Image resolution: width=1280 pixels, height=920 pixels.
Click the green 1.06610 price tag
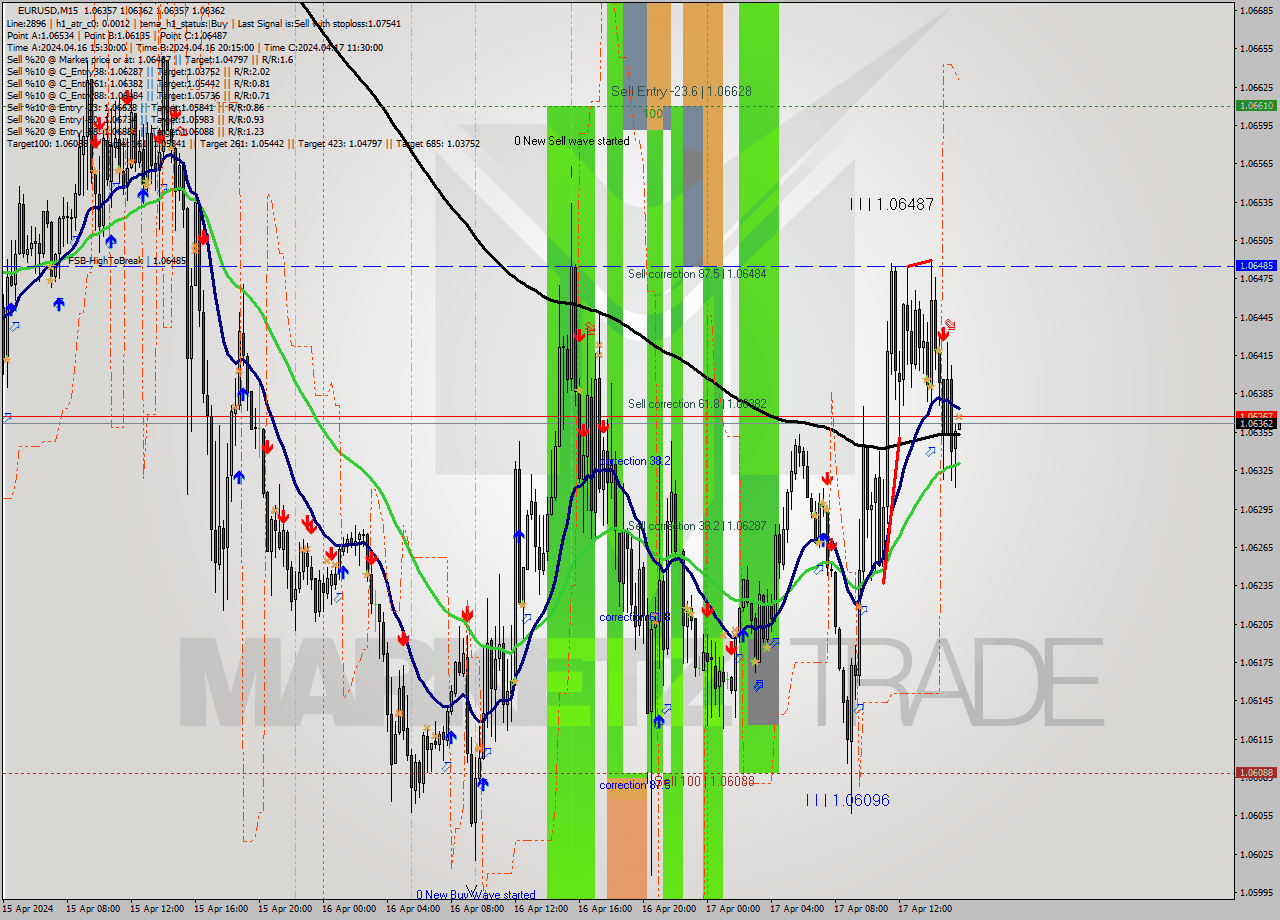1256,105
